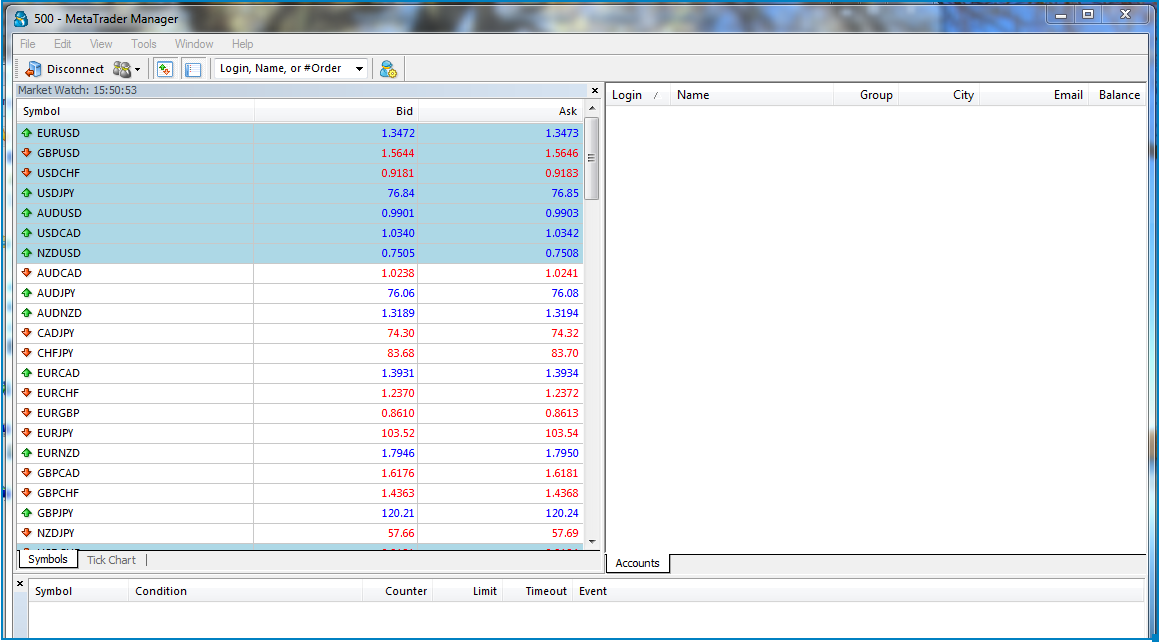Select the Accounts tab
1159x642 pixels.
click(637, 563)
